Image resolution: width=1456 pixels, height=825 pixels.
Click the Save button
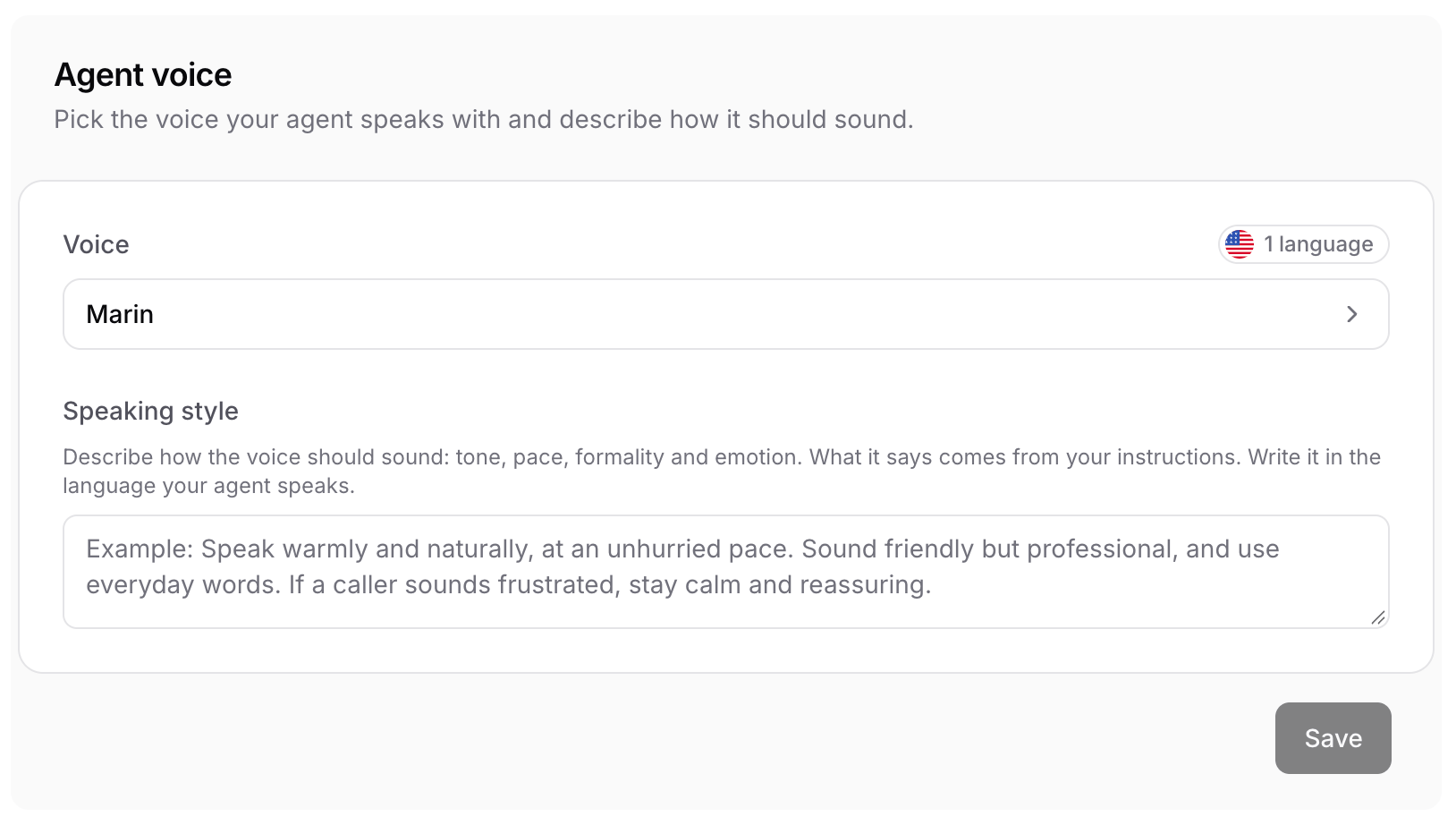(x=1333, y=738)
